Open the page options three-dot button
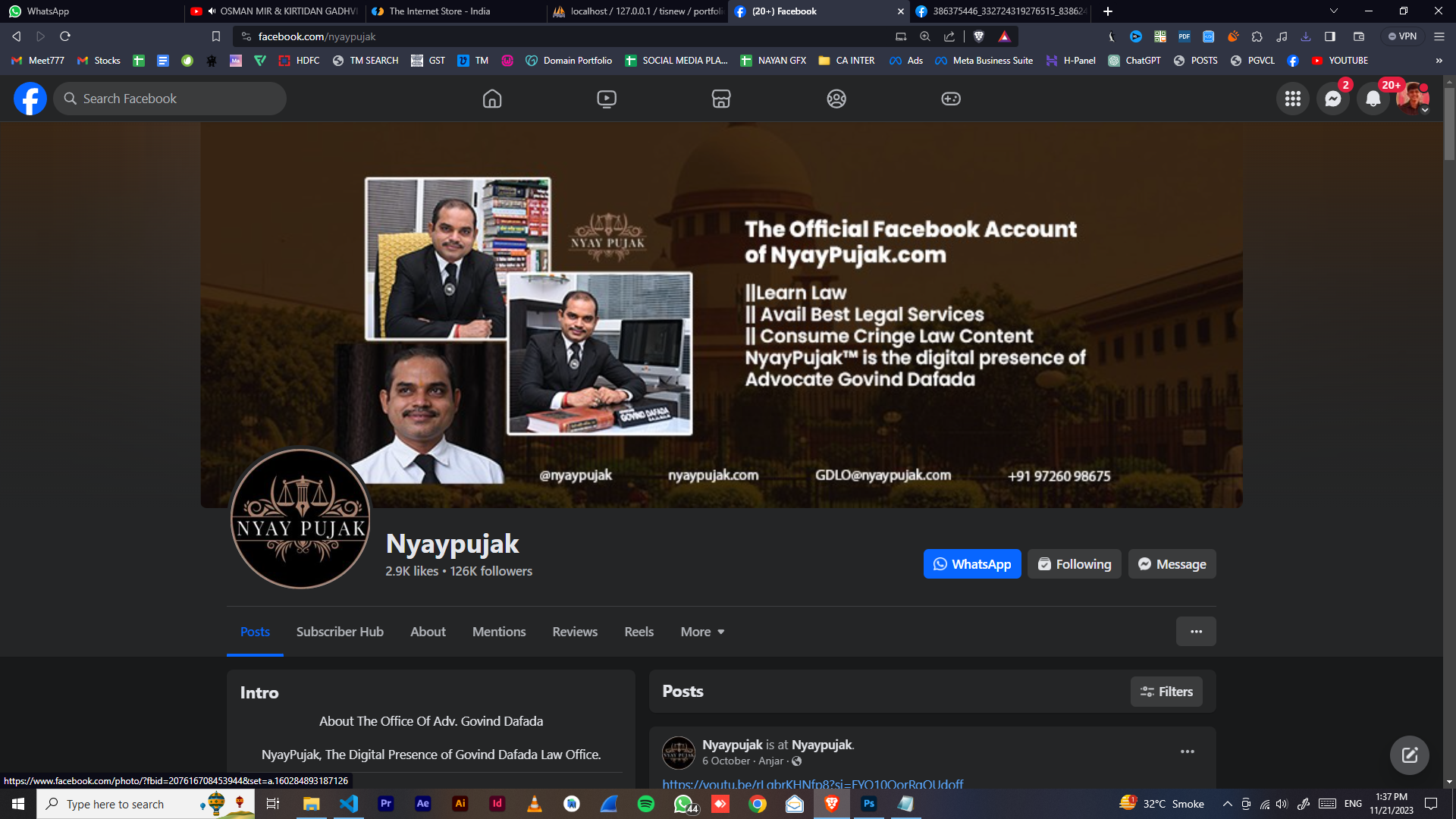The height and width of the screenshot is (819, 1456). tap(1196, 631)
